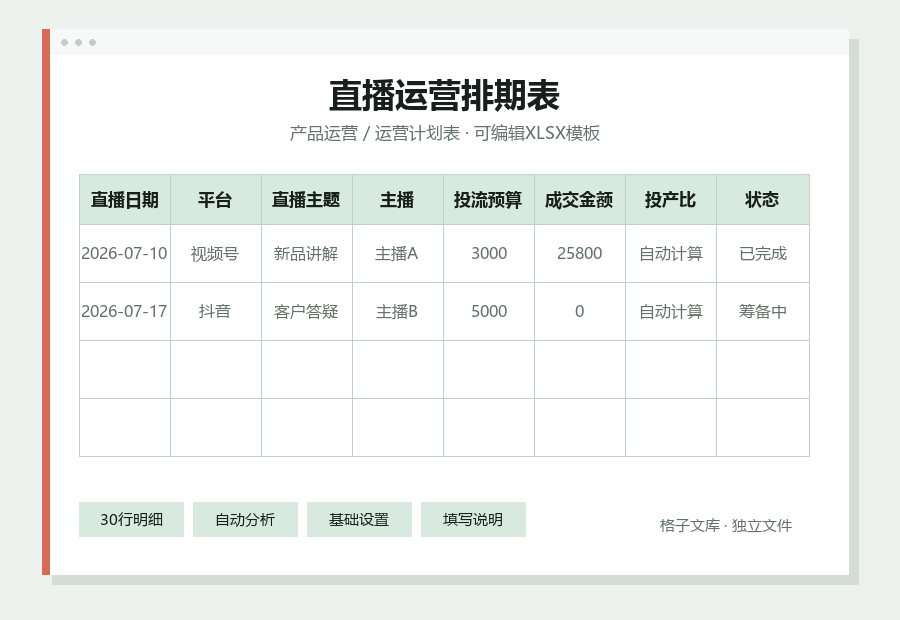
Task: Select the 客户答疑 topic cell
Action: tap(307, 312)
